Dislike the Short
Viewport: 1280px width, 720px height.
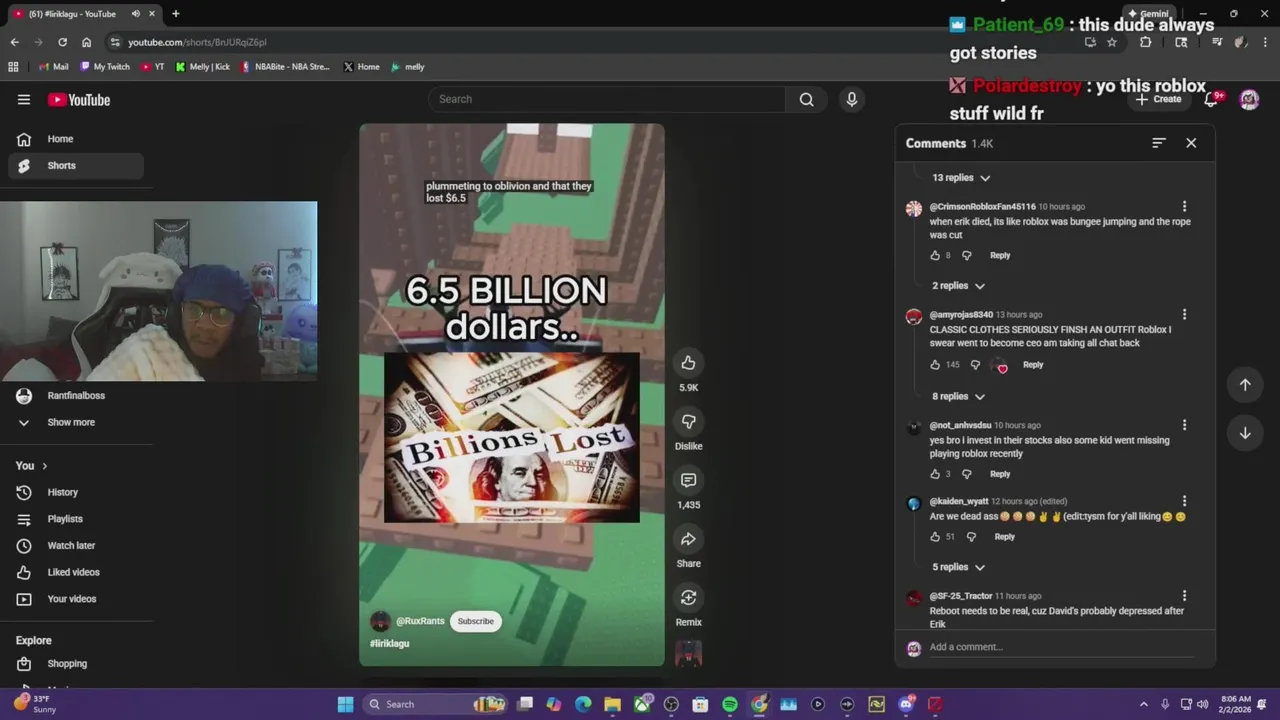tap(688, 421)
